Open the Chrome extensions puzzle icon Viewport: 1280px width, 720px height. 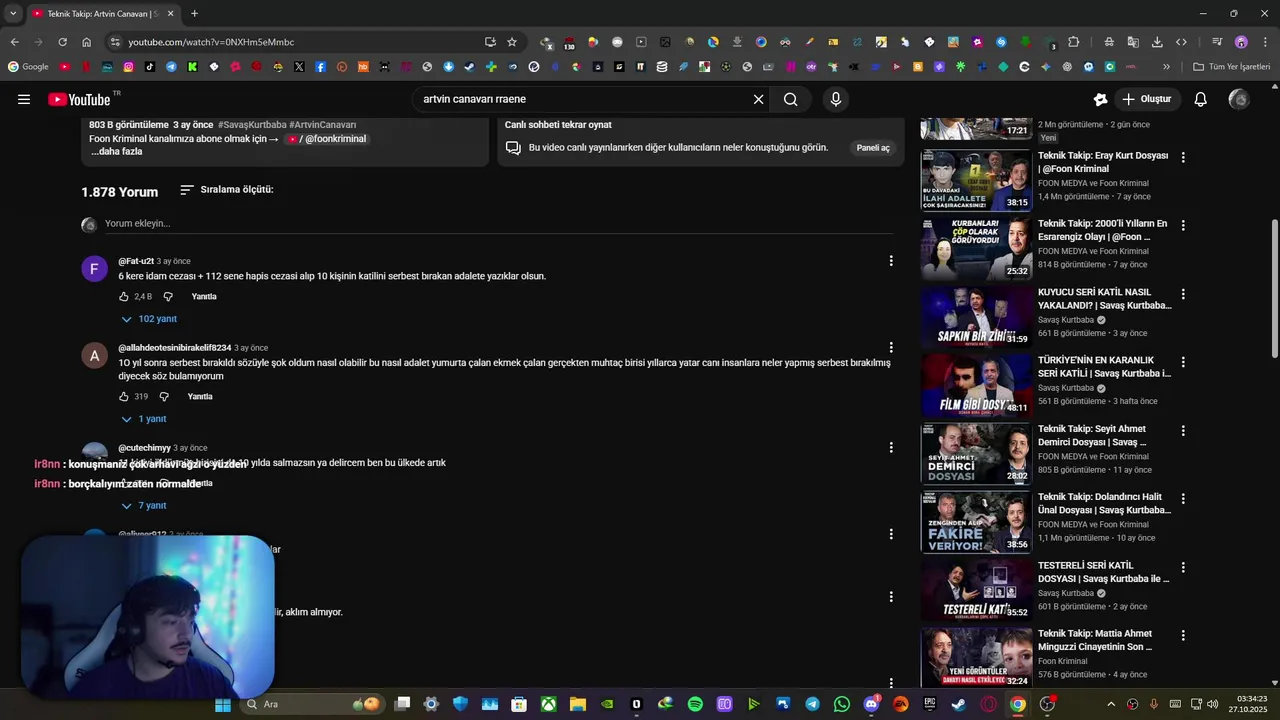(1074, 42)
